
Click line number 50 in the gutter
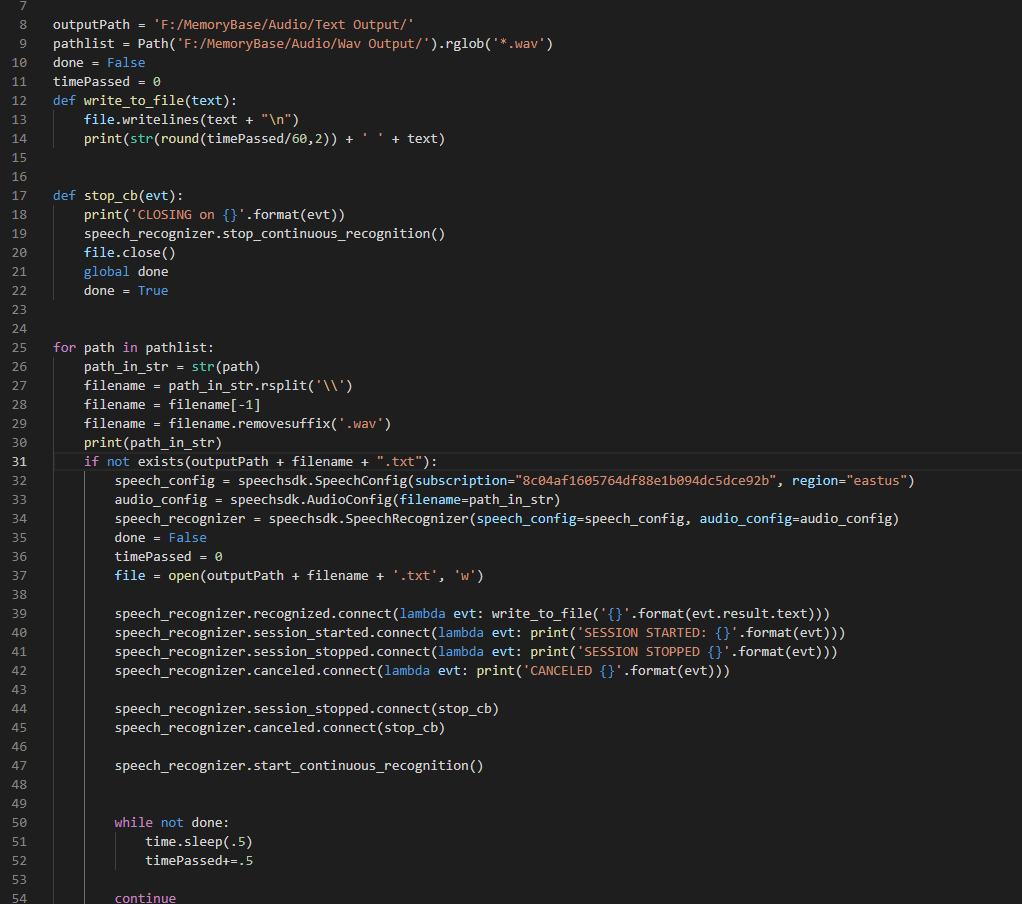tap(19, 823)
